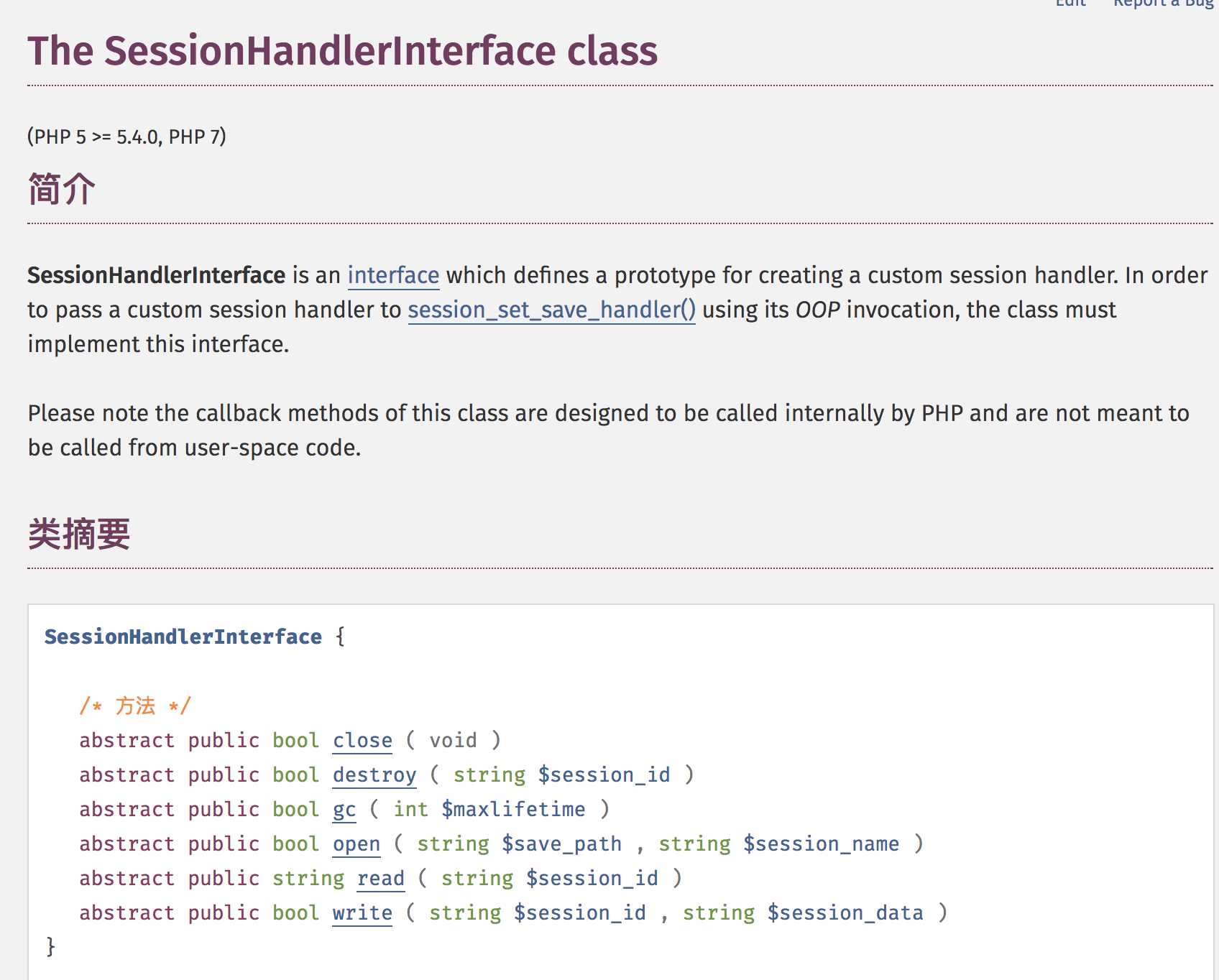
Task: Click the /* 方法 */ comment
Action: click(x=135, y=706)
